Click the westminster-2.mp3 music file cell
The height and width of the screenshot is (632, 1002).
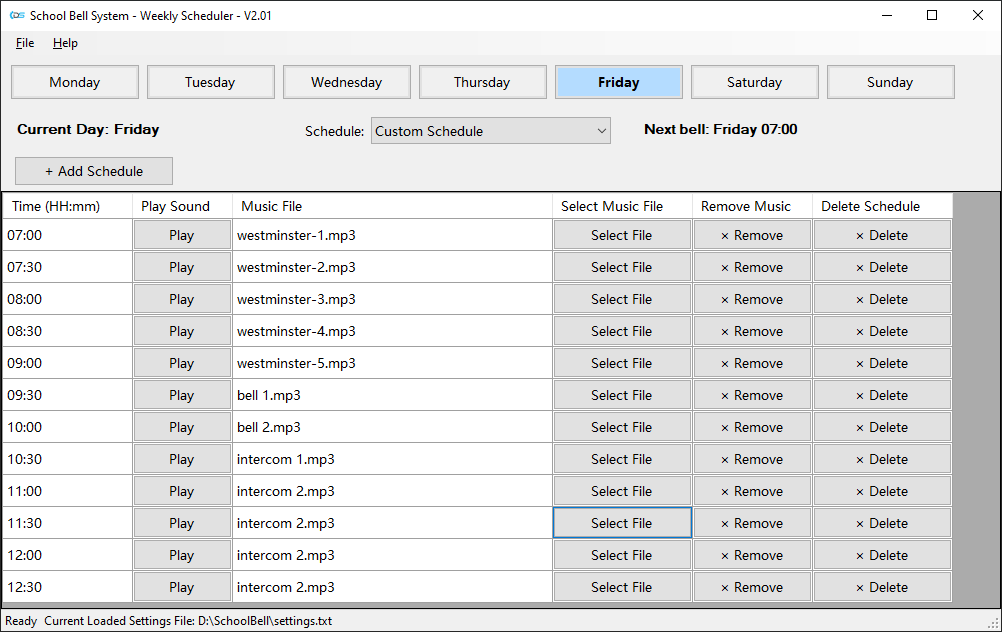pos(392,267)
